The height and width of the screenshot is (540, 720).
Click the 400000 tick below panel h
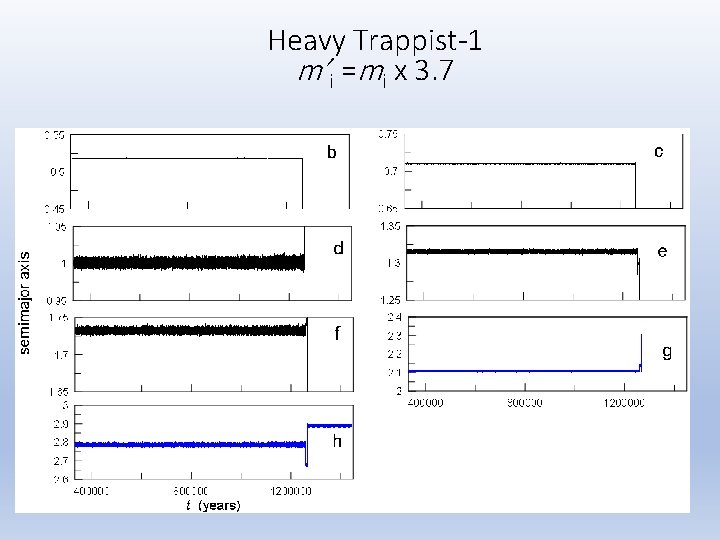click(91, 491)
